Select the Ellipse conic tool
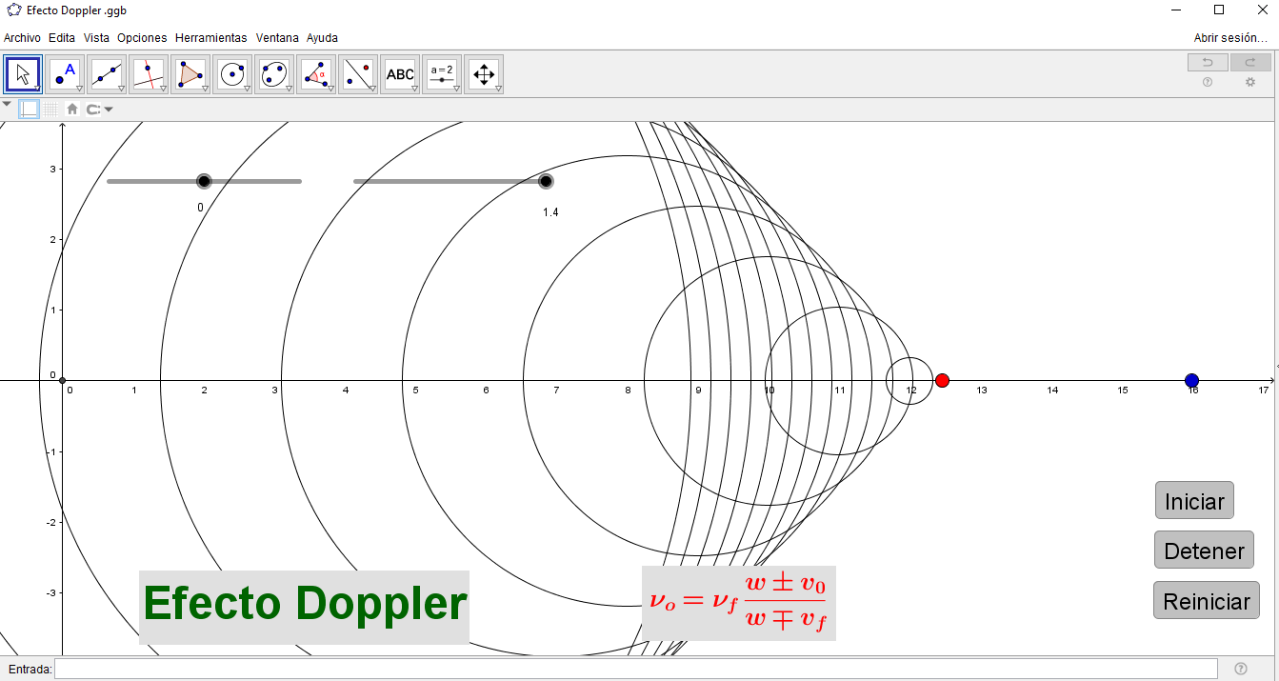Screen dimensions: 1279x681 point(274,74)
